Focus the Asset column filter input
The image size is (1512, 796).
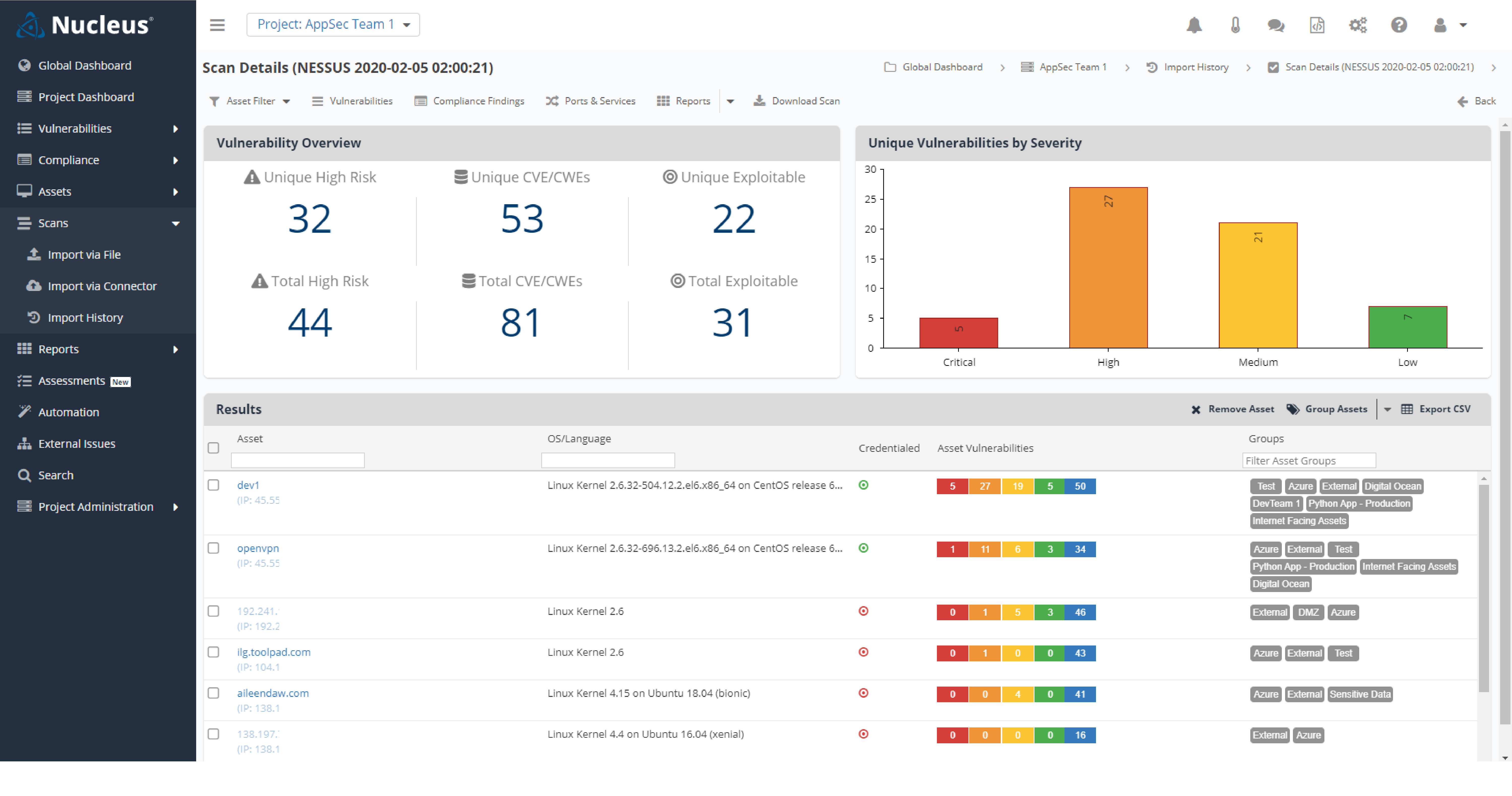[298, 461]
